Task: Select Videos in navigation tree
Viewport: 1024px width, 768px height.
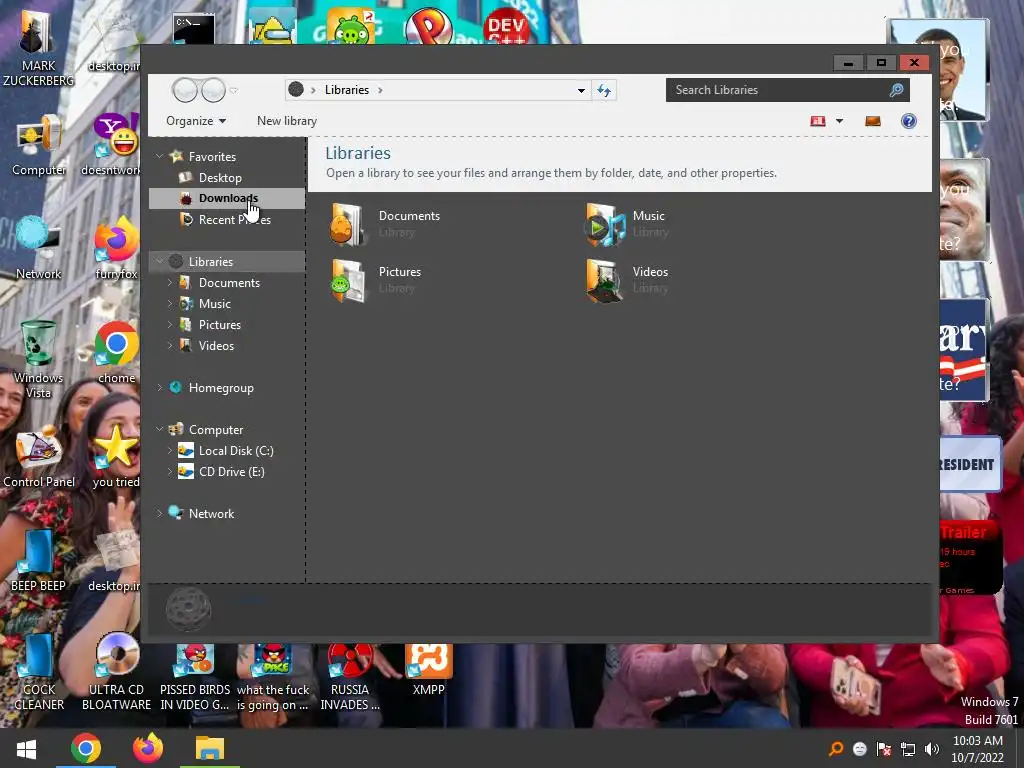Action: (216, 345)
